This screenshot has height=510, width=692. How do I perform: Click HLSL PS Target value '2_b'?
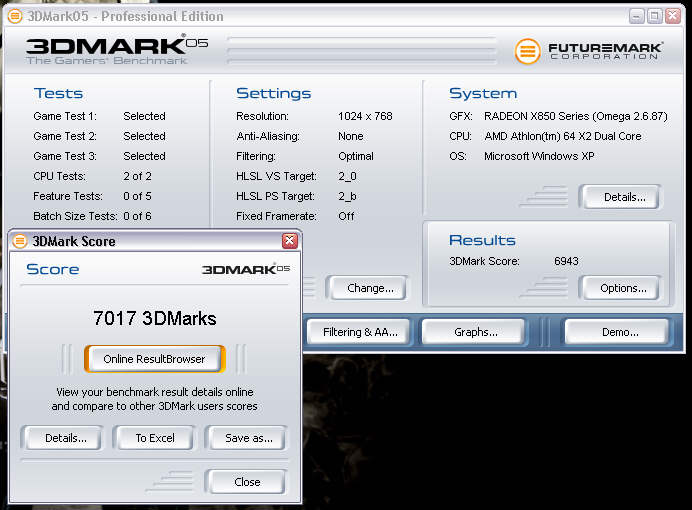(x=347, y=196)
